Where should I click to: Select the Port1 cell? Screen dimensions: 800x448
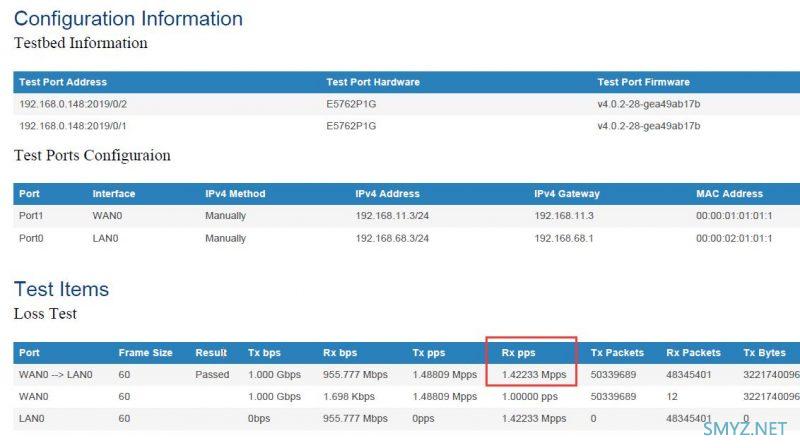31,216
